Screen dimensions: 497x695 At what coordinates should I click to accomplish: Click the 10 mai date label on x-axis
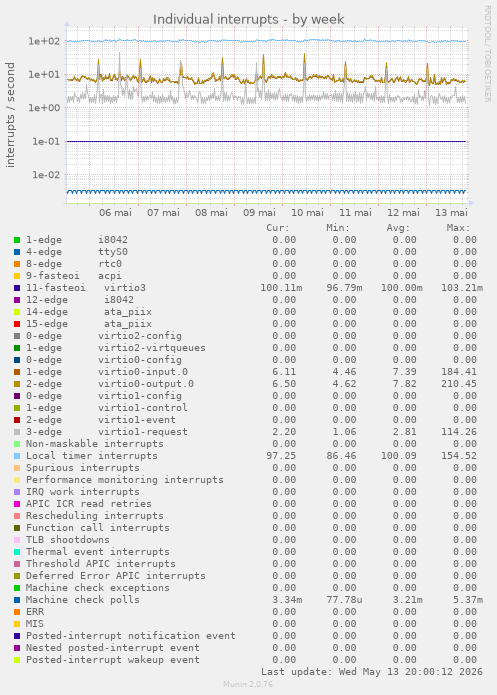coord(307,213)
